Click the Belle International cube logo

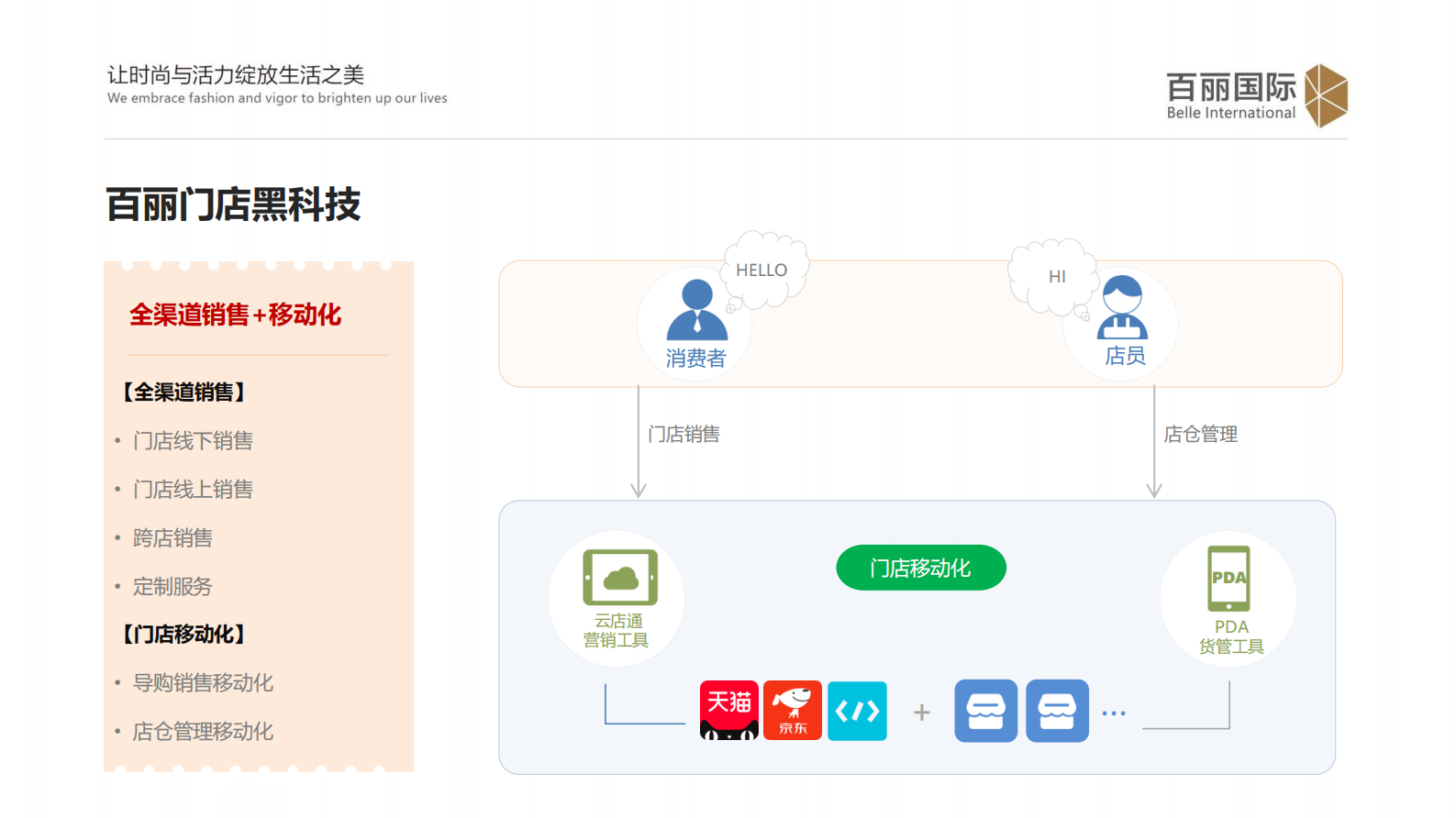coord(1326,95)
